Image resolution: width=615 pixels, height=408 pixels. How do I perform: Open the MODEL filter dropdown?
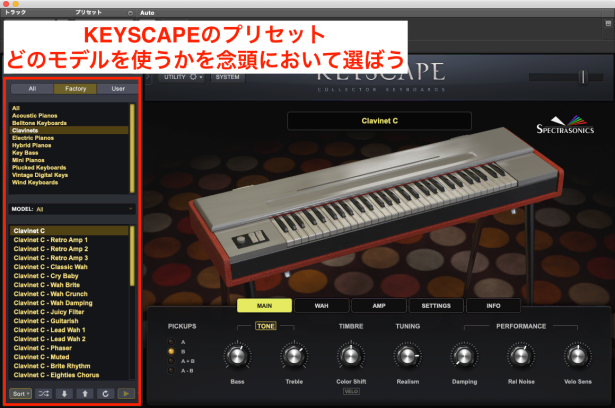point(73,209)
